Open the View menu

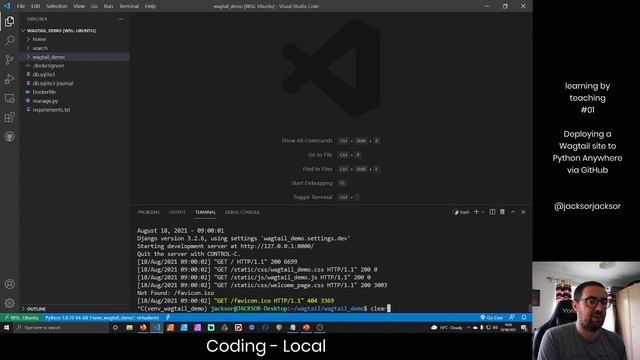coord(79,6)
